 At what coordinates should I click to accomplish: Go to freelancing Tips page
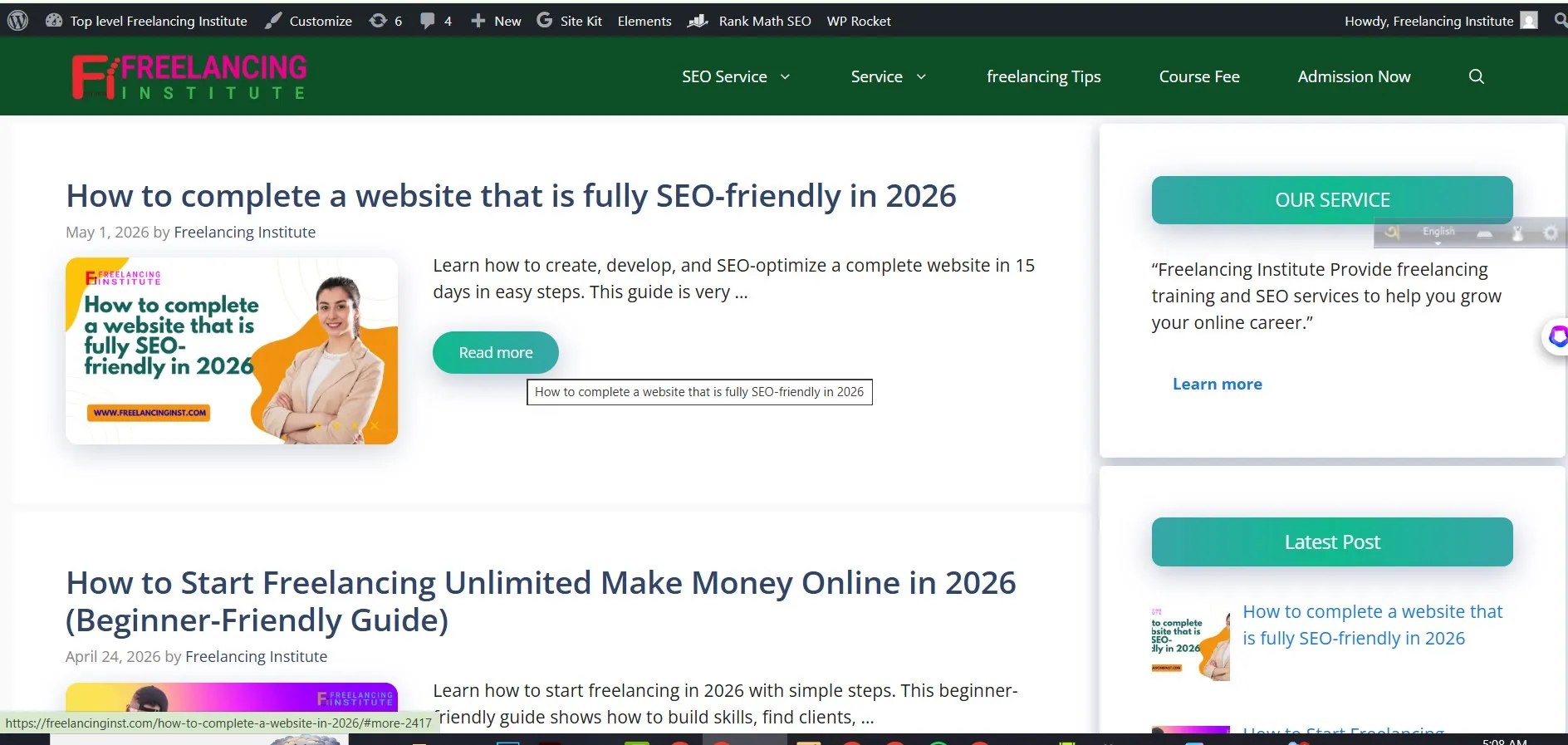[1044, 76]
